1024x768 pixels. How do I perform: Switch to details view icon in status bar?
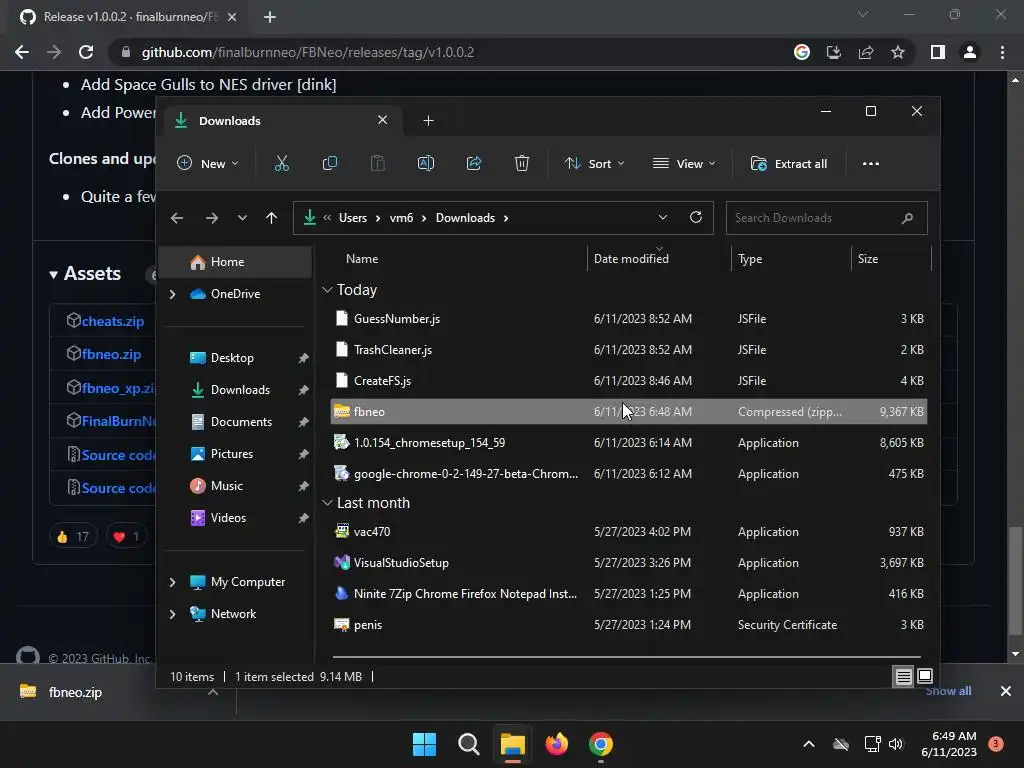pos(903,677)
